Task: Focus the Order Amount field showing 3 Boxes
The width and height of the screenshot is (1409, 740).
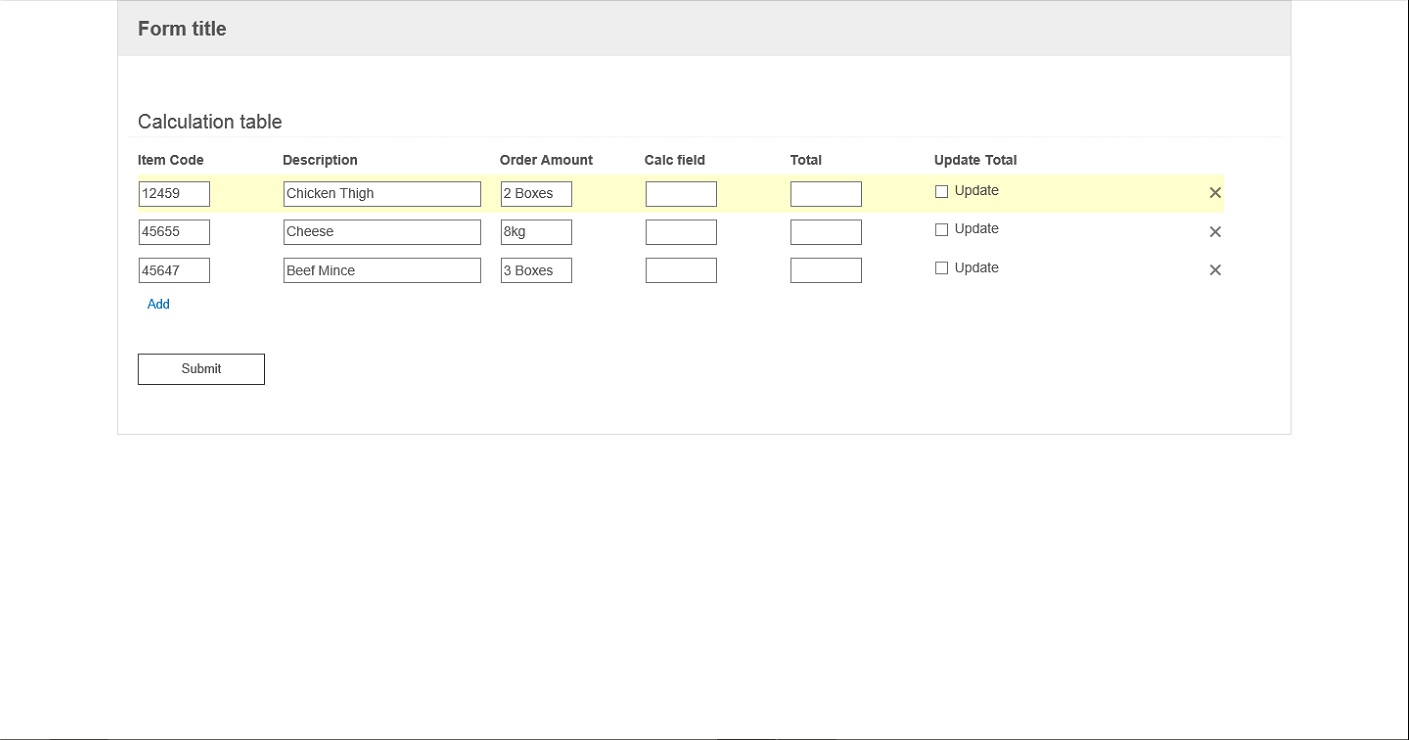Action: click(536, 271)
